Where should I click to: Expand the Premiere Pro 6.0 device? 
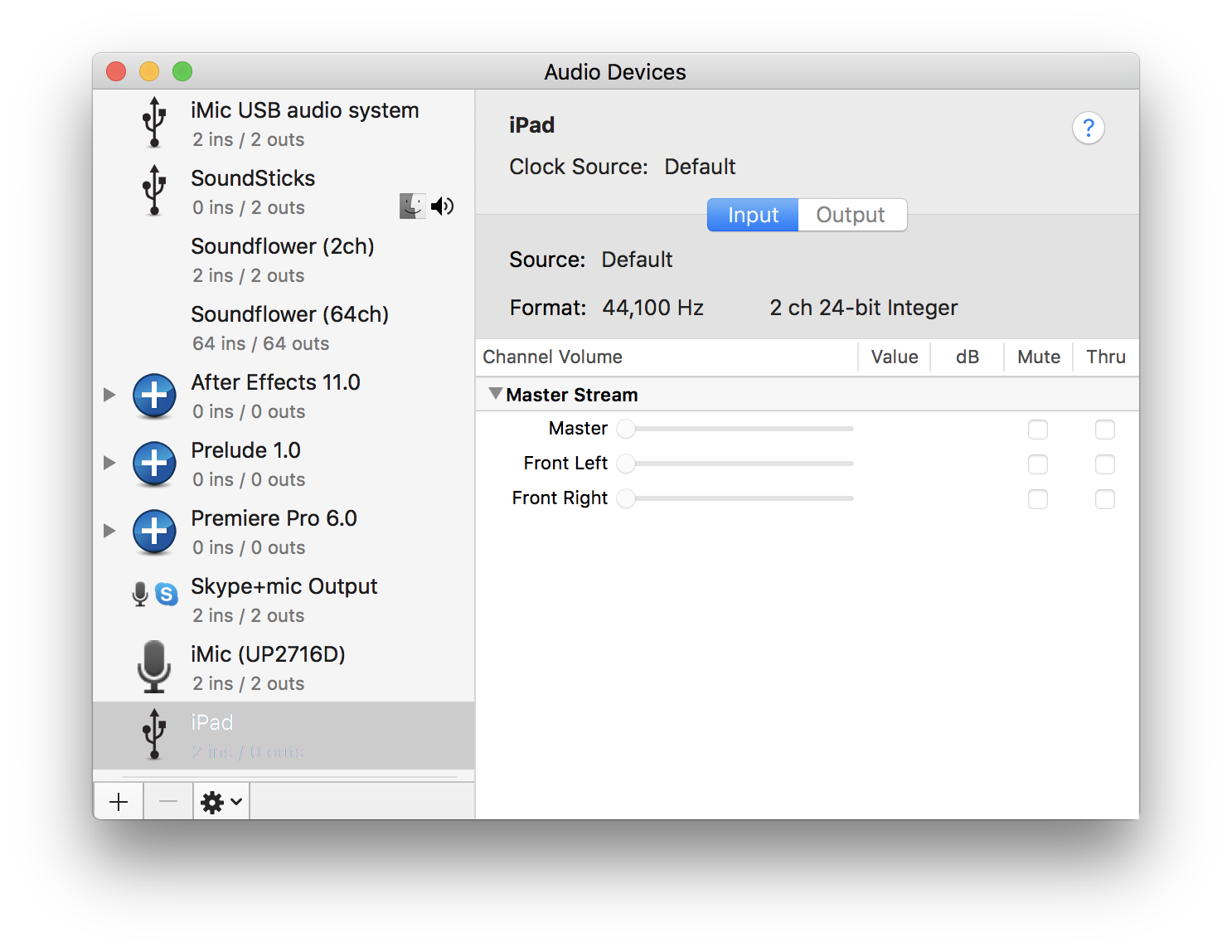tap(109, 531)
